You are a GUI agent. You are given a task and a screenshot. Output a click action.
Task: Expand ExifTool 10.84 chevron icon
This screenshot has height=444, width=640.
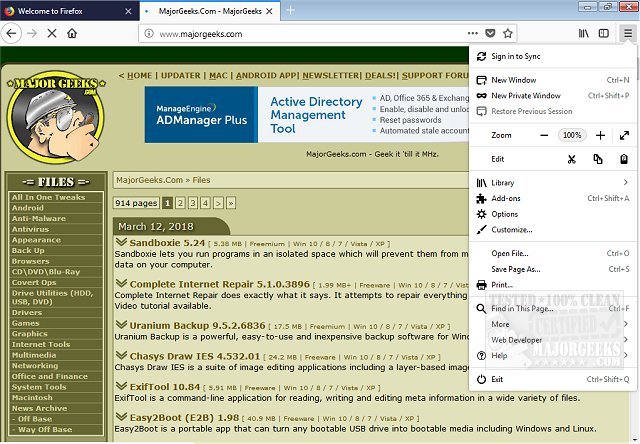click(x=121, y=386)
